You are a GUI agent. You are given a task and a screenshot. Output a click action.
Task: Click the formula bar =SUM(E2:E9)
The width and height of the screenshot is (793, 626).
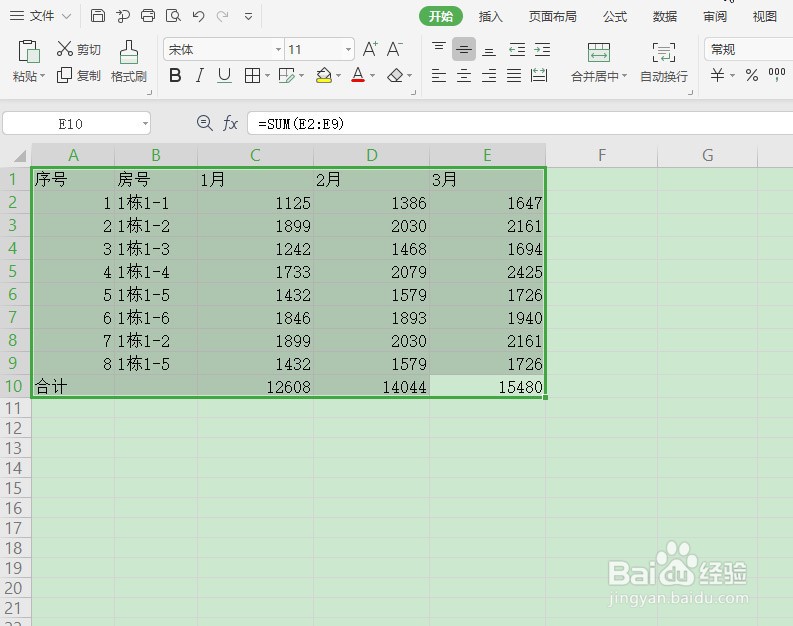click(x=520, y=123)
